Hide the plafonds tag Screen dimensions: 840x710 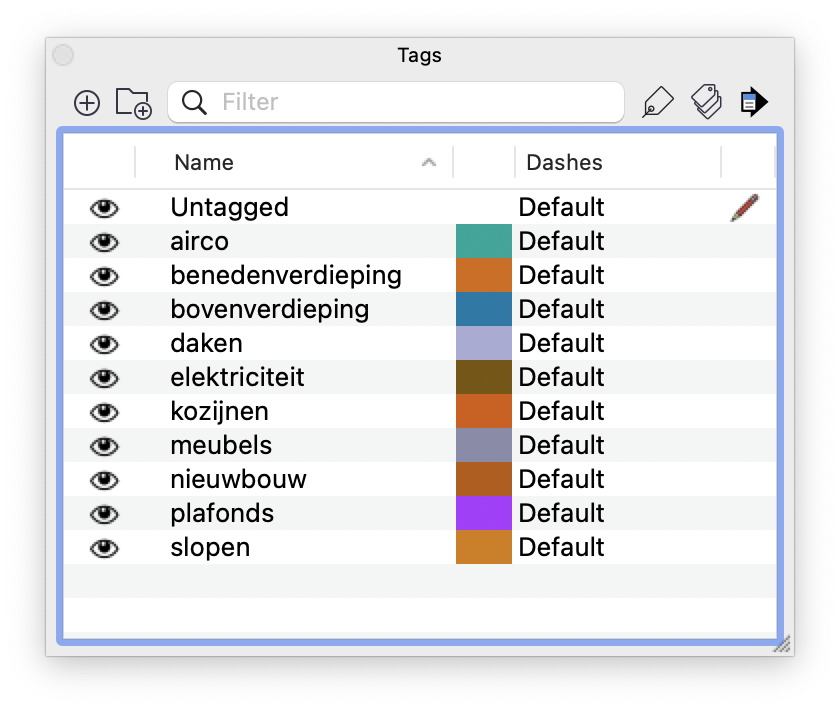point(104,514)
